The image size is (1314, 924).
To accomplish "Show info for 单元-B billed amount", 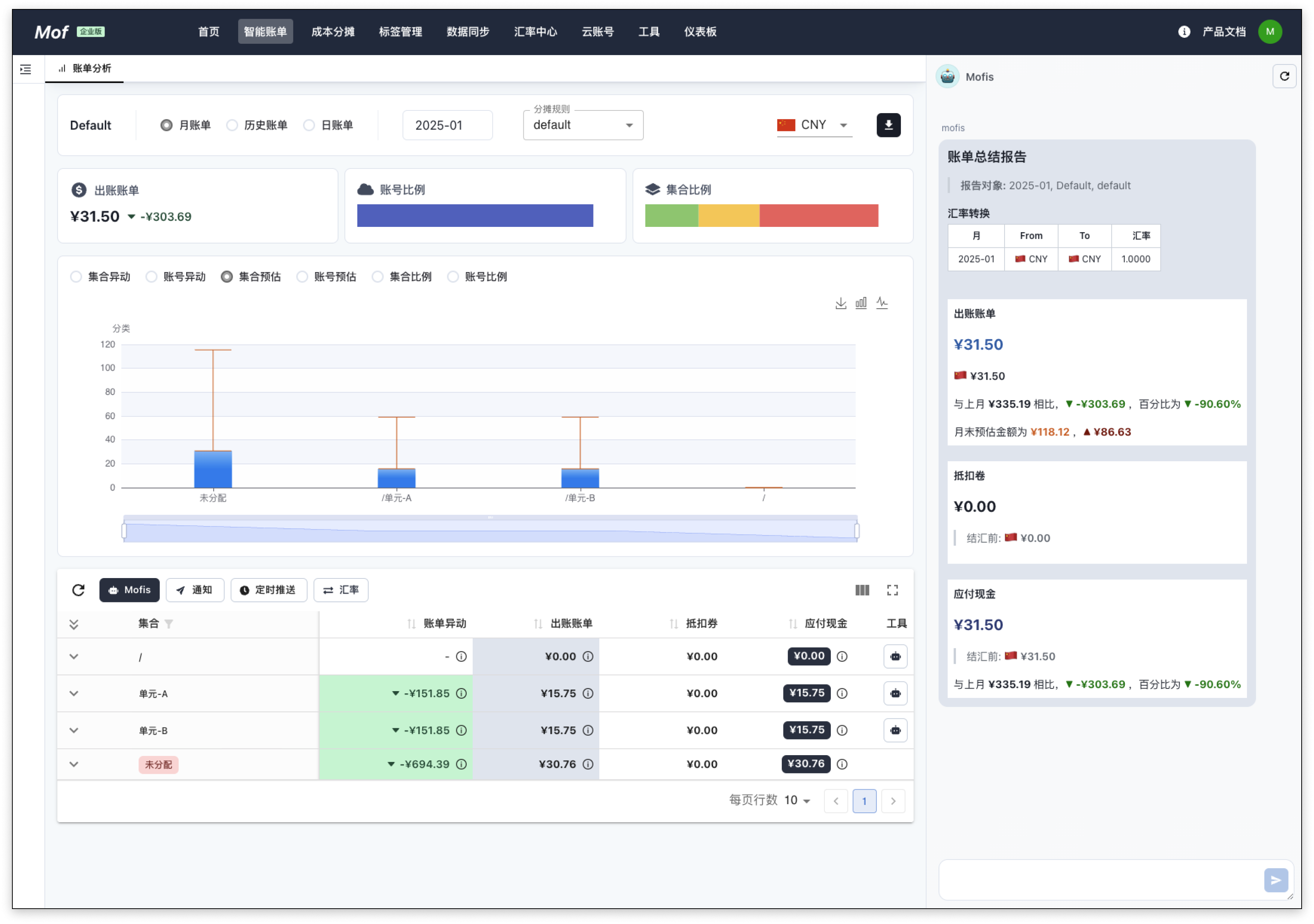I will [588, 730].
